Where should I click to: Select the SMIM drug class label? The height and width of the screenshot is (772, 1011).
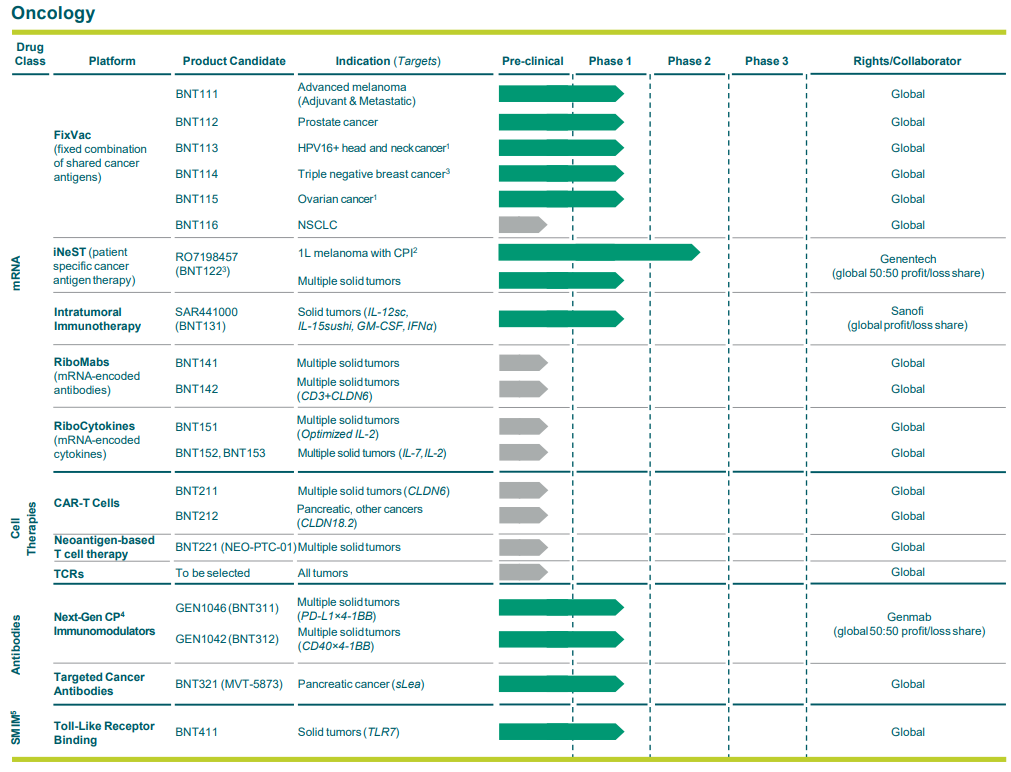[16, 728]
